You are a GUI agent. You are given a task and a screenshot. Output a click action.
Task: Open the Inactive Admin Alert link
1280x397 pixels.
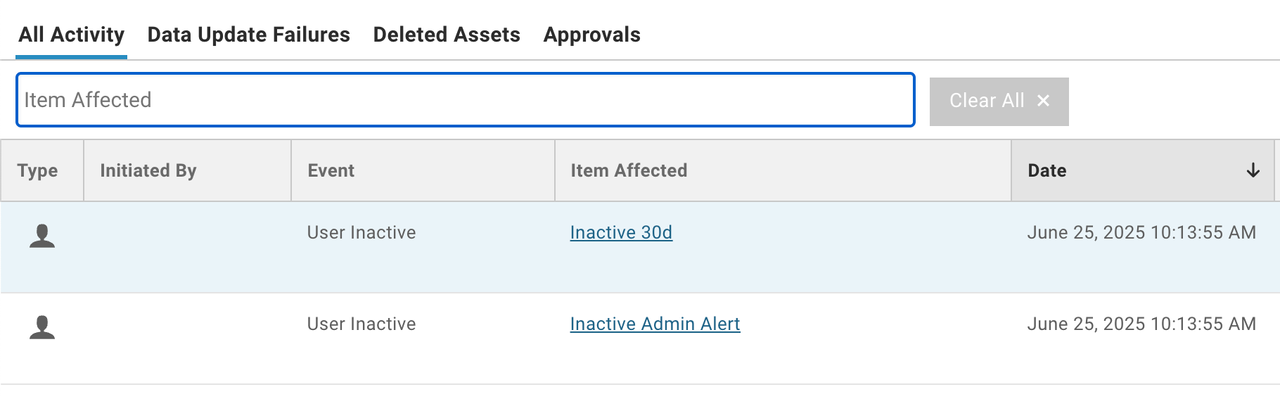click(655, 324)
